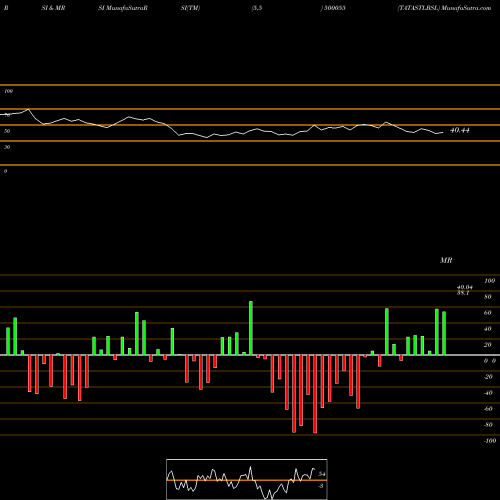
Task: Click the '(5,5' parameter text in header
Action: point(257,8)
